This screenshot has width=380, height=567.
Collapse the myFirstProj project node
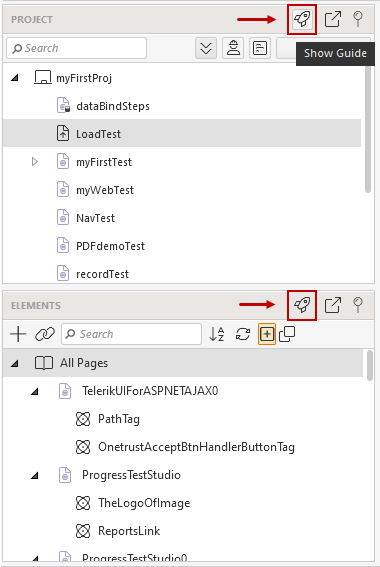[15, 78]
